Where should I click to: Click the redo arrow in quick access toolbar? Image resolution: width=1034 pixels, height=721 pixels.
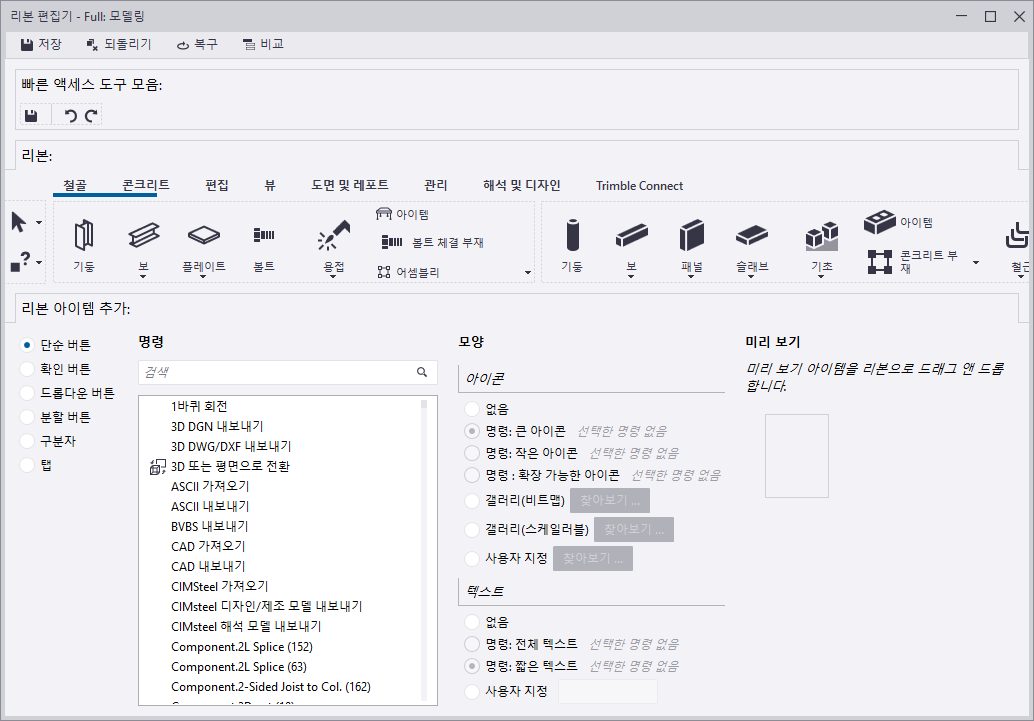tap(91, 116)
